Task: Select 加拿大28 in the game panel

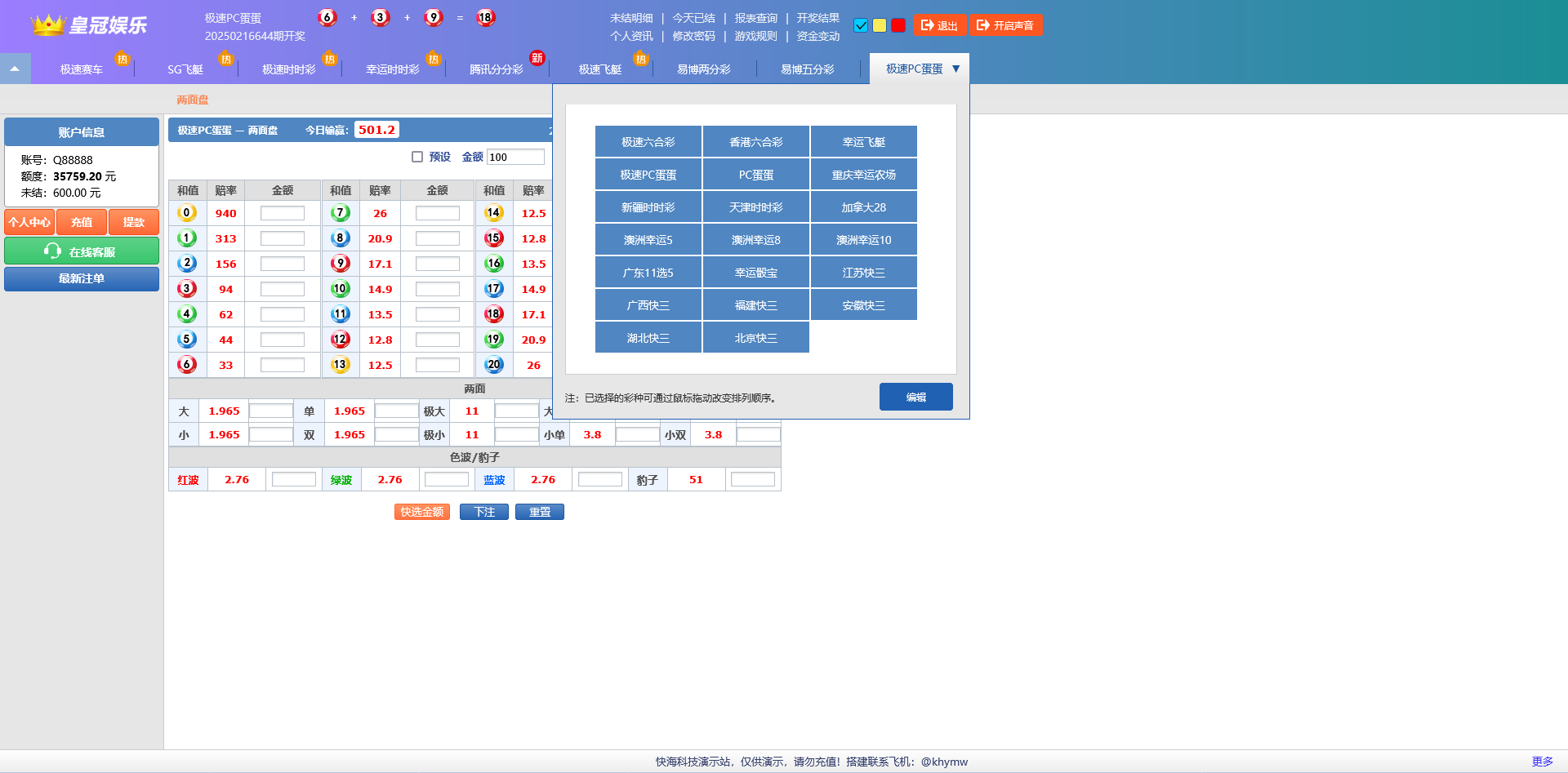Action: click(864, 207)
